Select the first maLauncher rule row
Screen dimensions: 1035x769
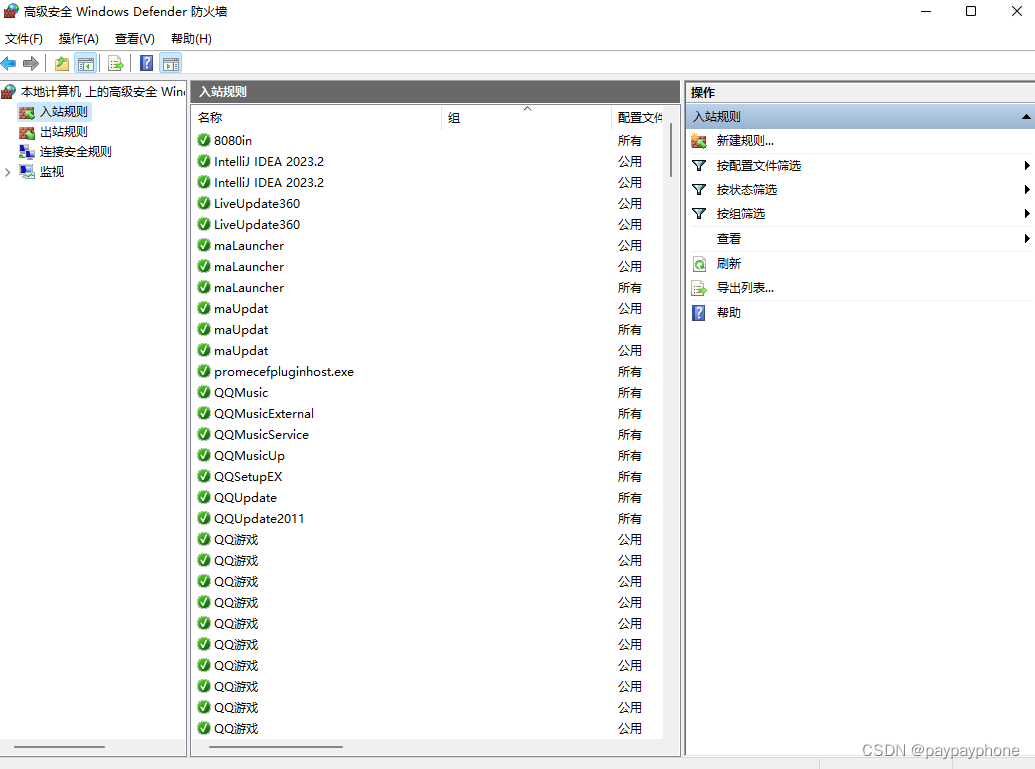pos(429,246)
